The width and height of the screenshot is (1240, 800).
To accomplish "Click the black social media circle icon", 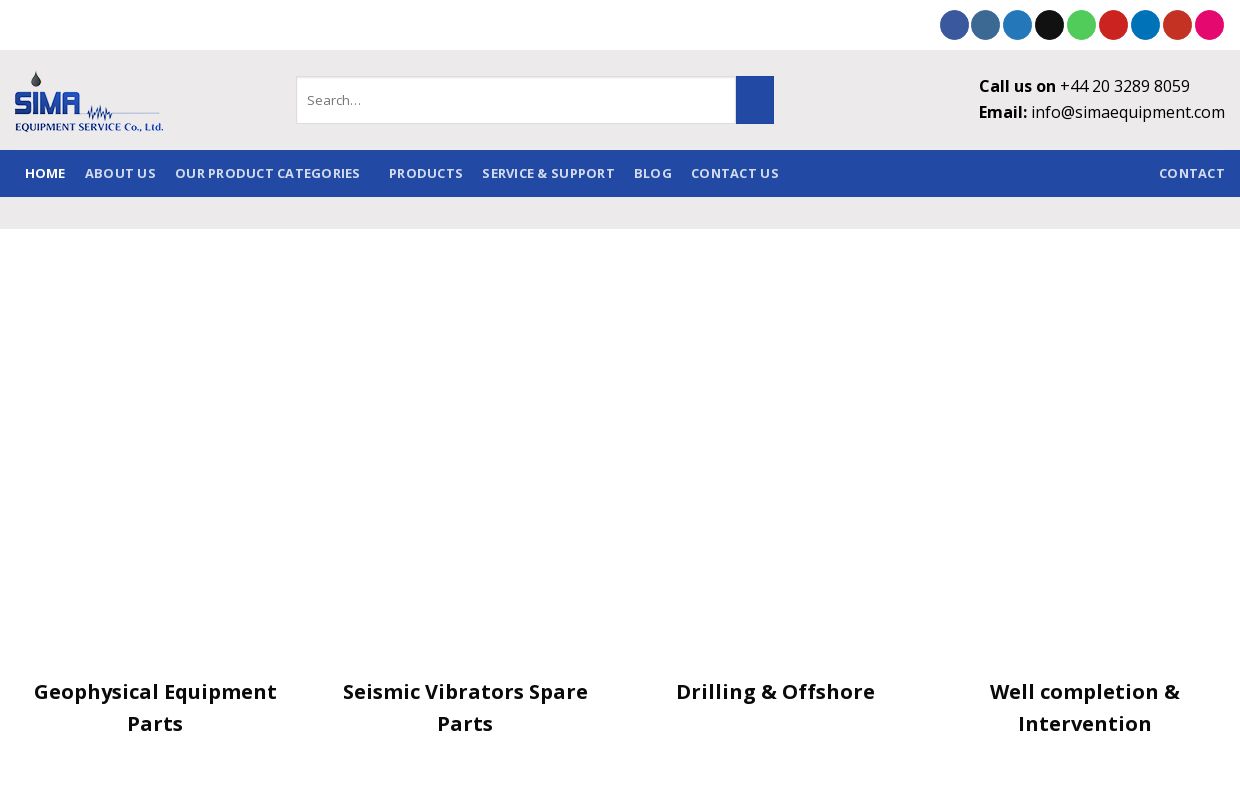I will (1049, 25).
